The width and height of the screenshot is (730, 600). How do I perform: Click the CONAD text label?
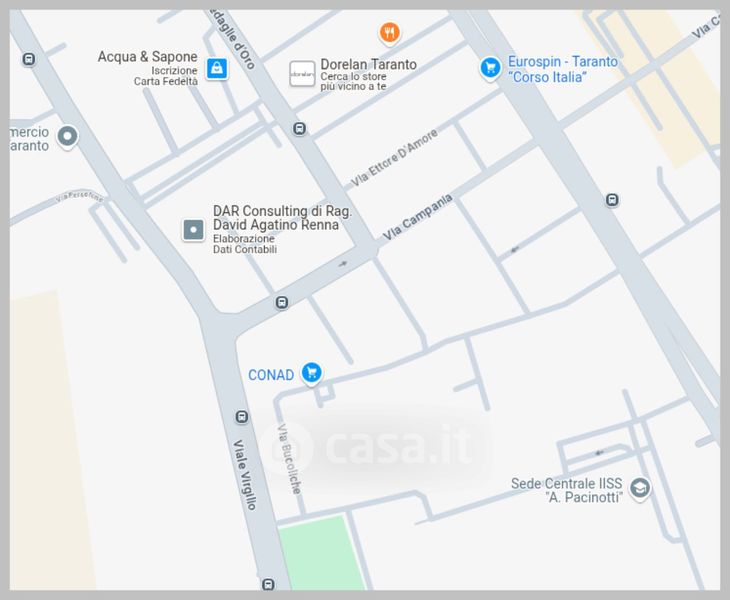(x=271, y=375)
